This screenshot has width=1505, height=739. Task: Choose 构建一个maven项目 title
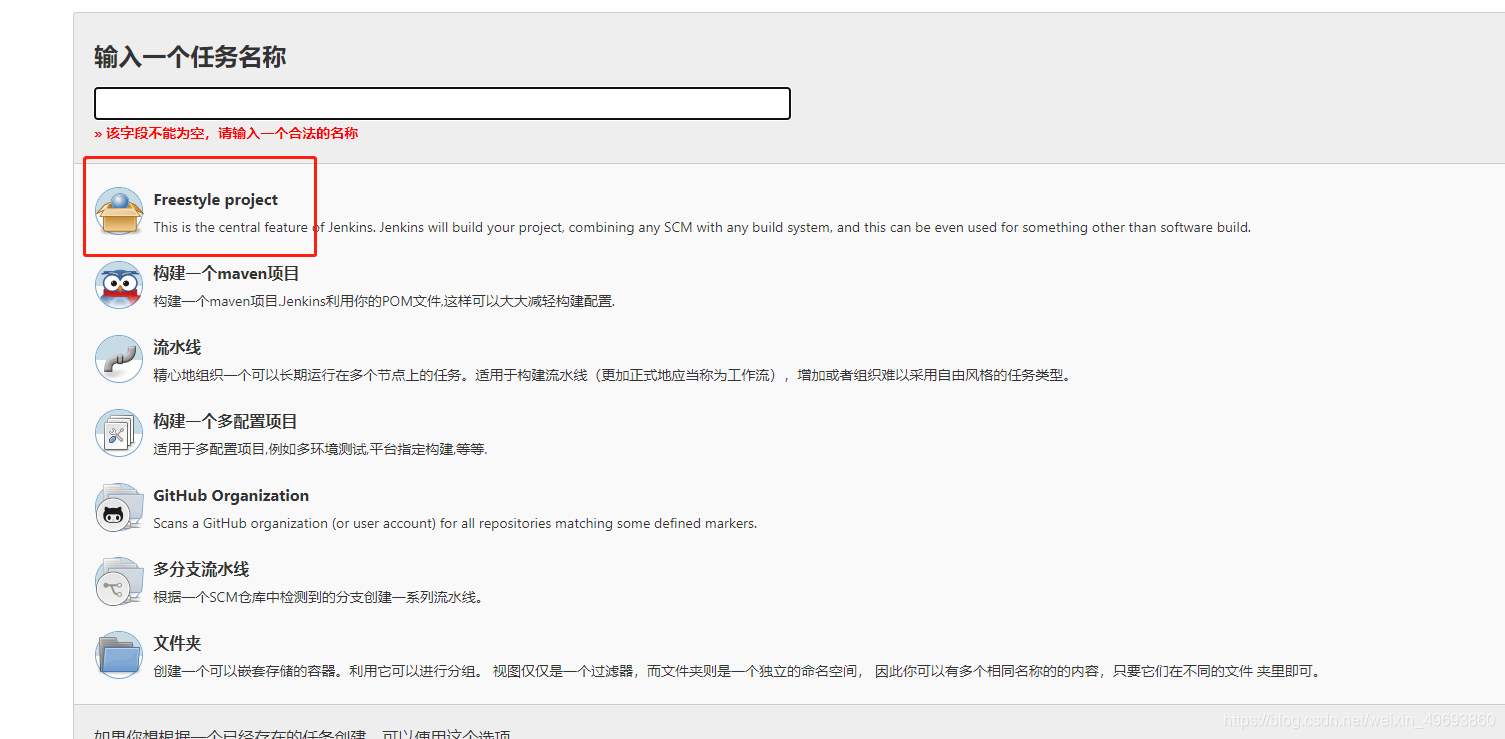tap(226, 273)
